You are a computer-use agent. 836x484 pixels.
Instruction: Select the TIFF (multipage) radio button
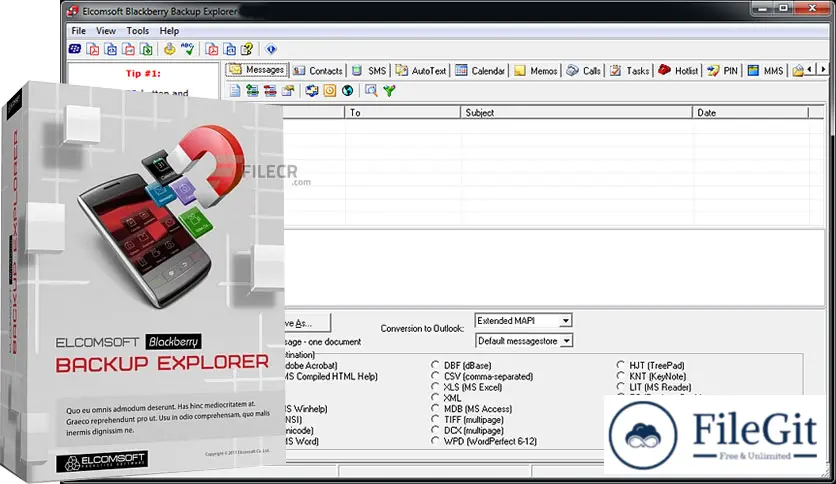coord(435,420)
